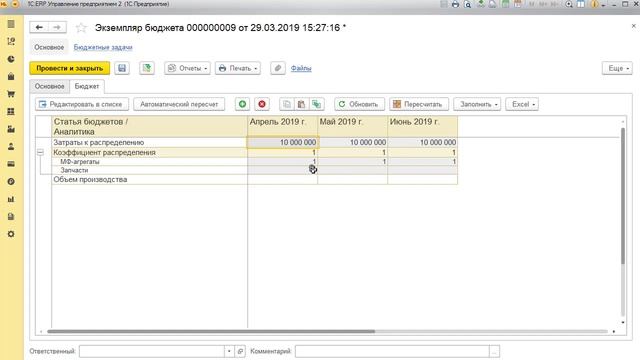This screenshot has height=360, width=640.
Task: Open the Ответственный field dropdown arrow
Action: (229, 351)
